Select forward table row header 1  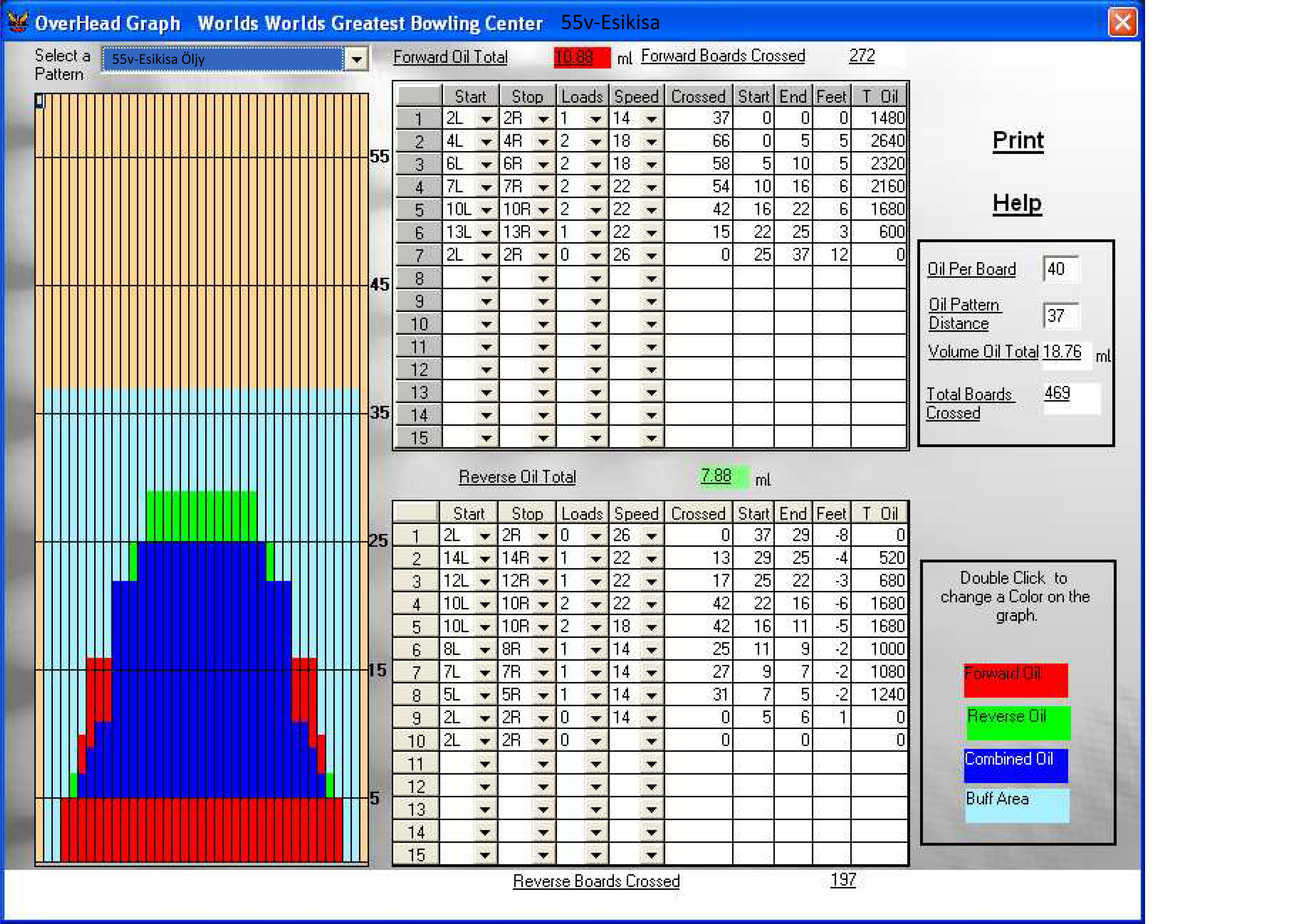[419, 119]
